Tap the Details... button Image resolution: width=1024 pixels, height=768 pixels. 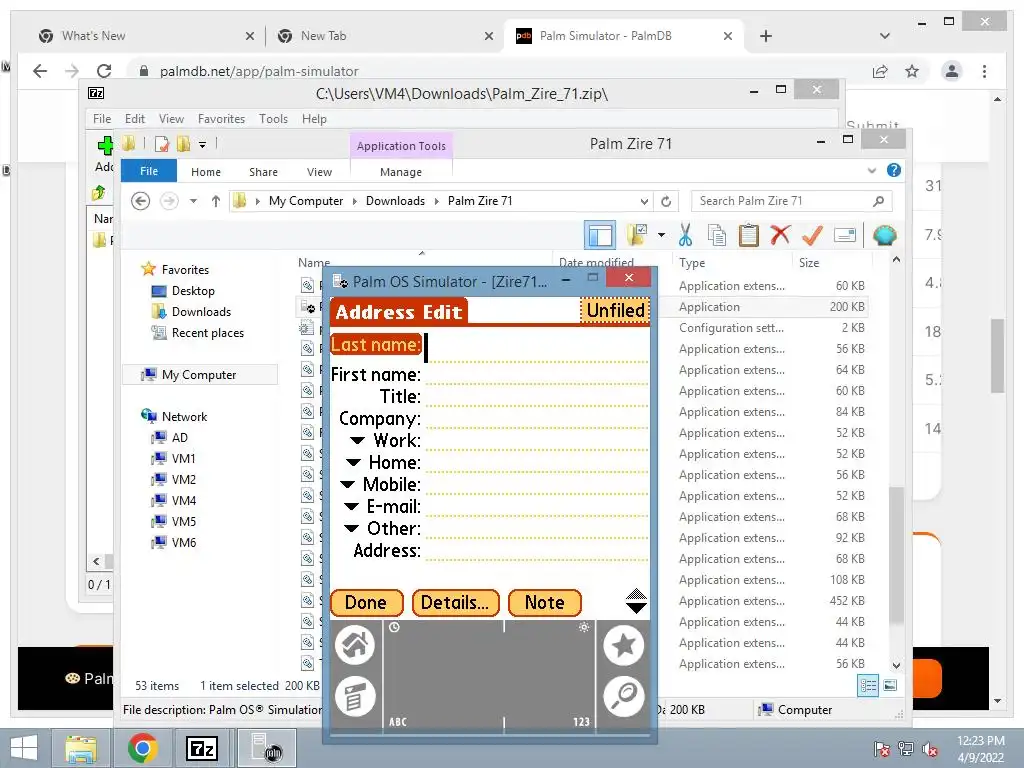(x=455, y=602)
